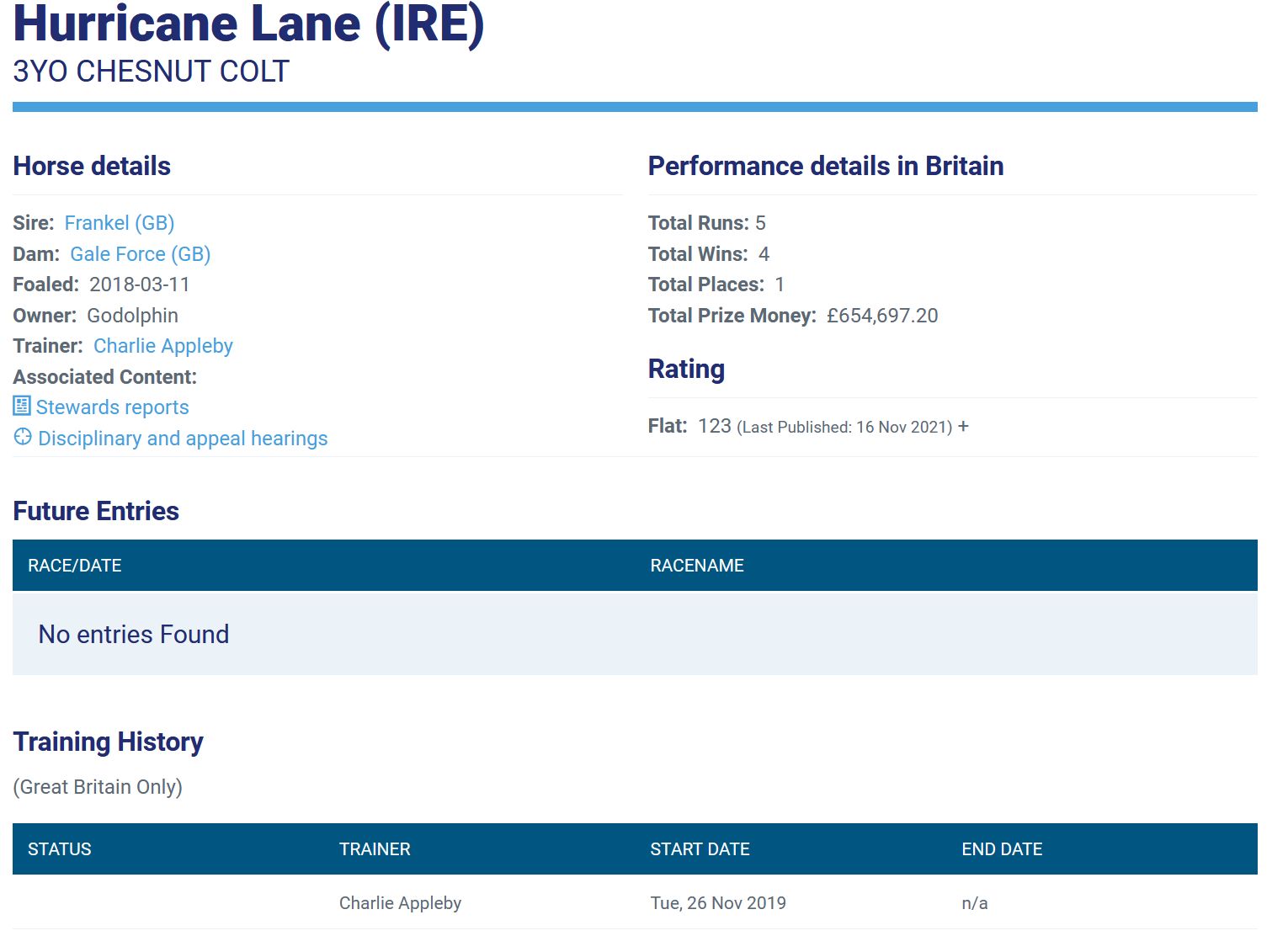Follow Disciplinary and appeal hearings text link

click(183, 439)
